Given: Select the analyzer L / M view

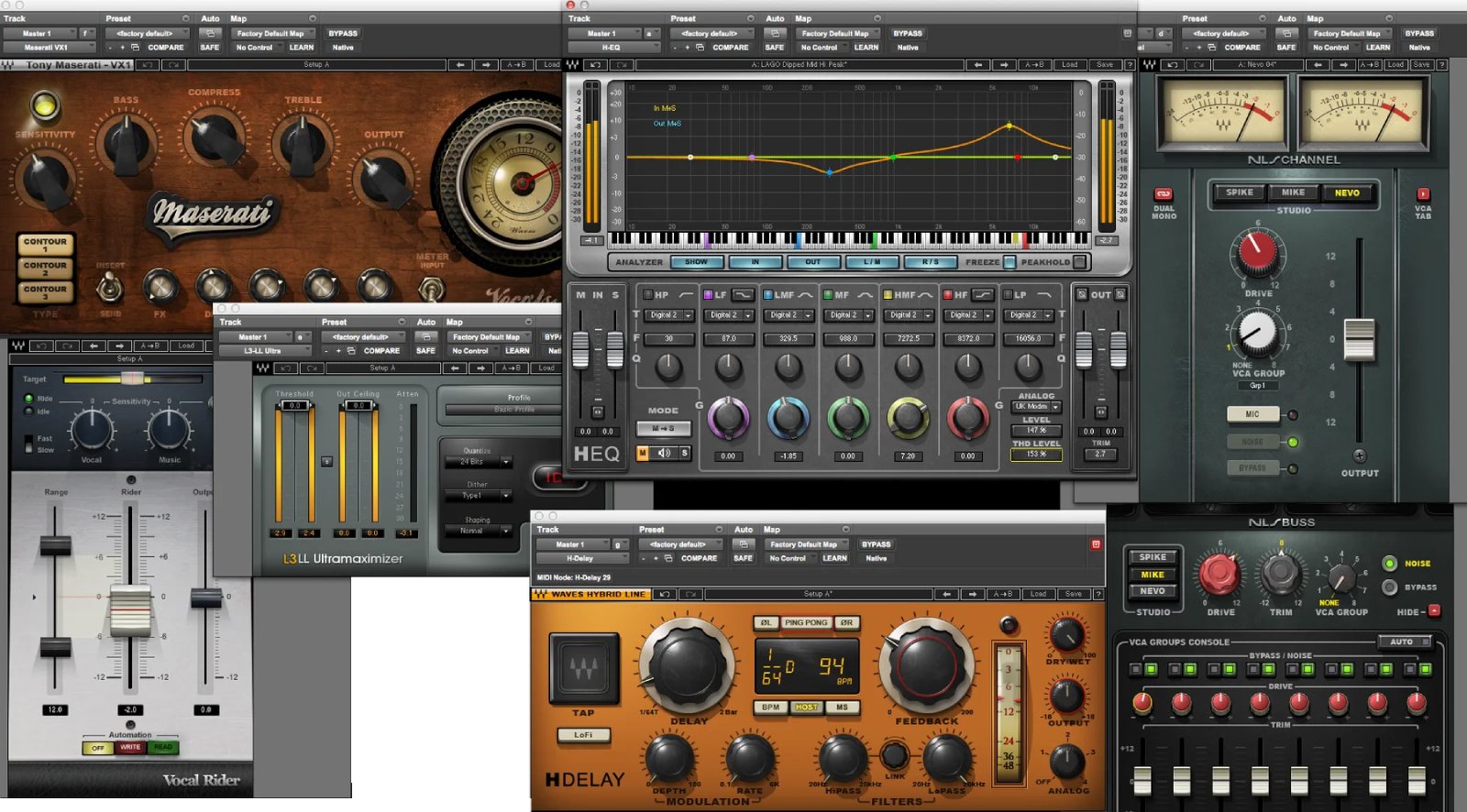Looking at the screenshot, I should pyautogui.click(x=871, y=262).
